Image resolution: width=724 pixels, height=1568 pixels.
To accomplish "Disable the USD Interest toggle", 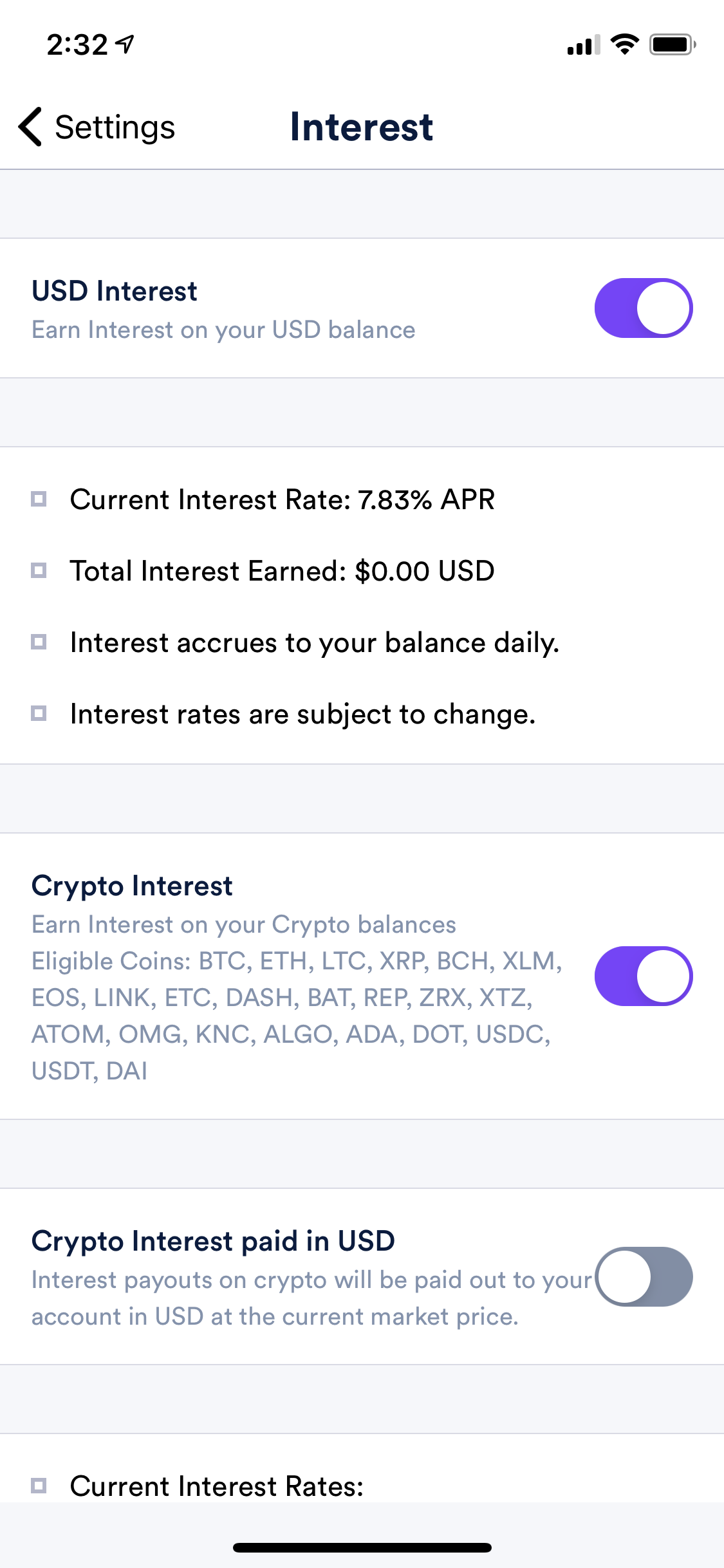I will 643,308.
